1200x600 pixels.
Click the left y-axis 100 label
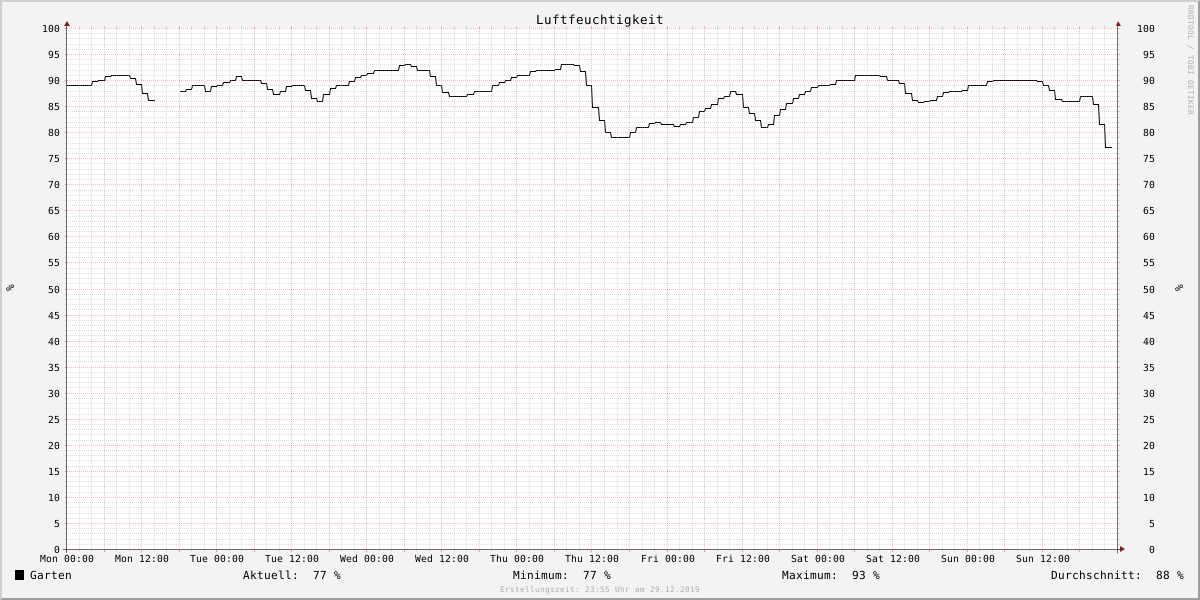coord(51,29)
